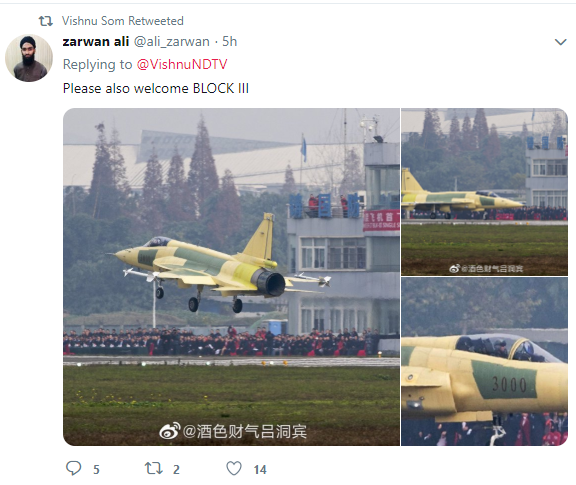Click the 5h timestamp of the tweet
Screen dimensions: 576x485
(230, 42)
